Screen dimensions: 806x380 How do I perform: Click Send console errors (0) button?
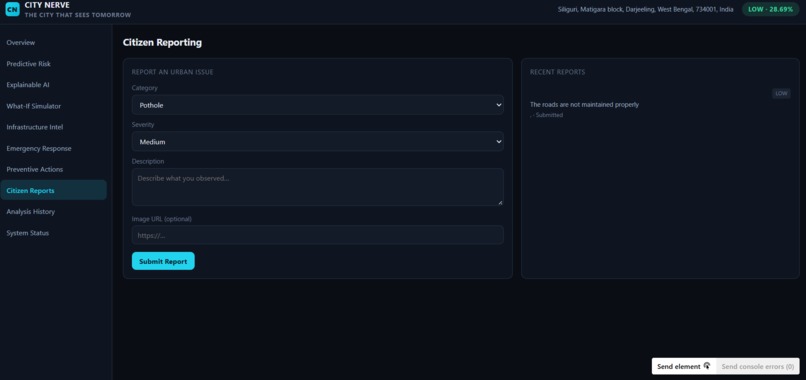(x=757, y=366)
